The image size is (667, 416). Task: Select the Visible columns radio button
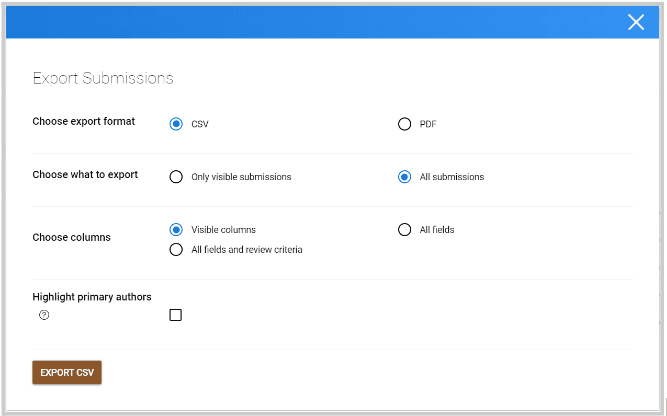click(176, 230)
